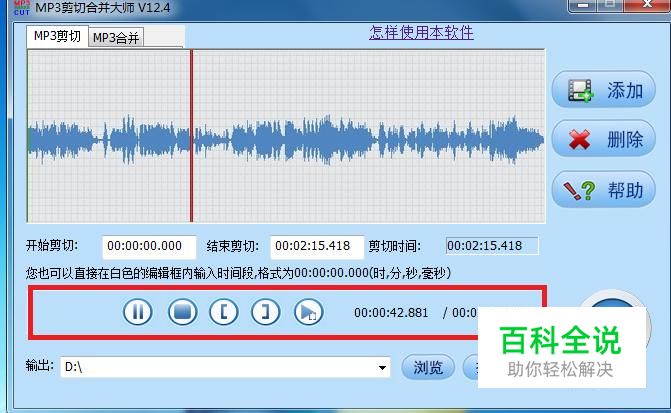Click the green start marker in waveform
The image size is (671, 413).
[x=28, y=136]
